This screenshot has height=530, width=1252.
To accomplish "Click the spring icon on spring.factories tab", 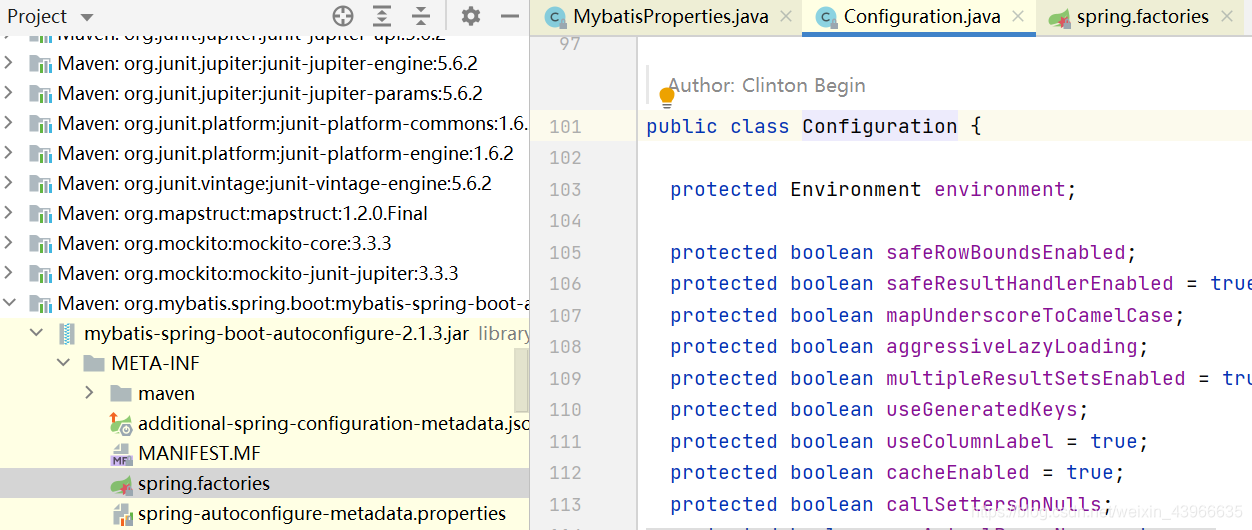I will (x=1058, y=17).
